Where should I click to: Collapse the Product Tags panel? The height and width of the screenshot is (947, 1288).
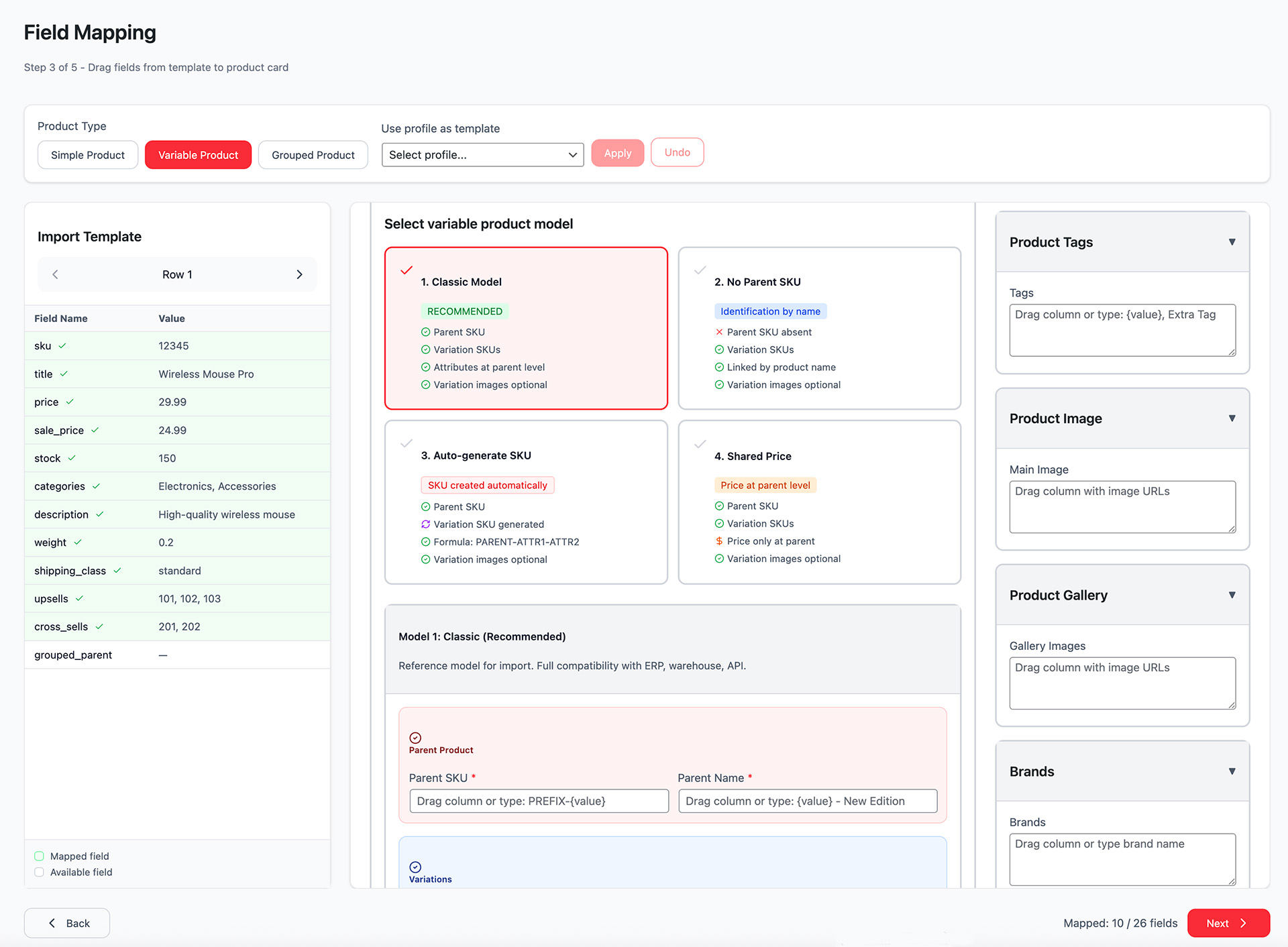click(x=1232, y=242)
